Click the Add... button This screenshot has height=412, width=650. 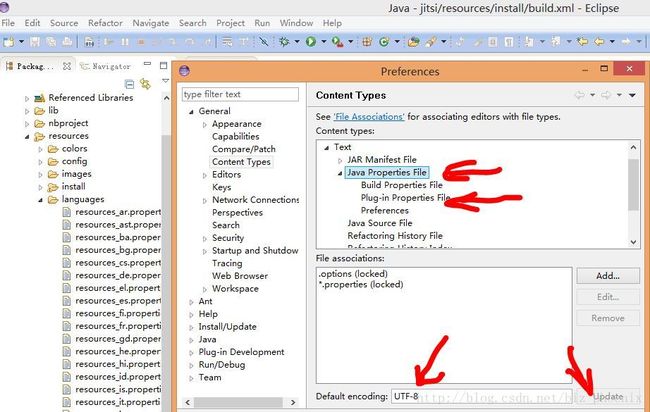tap(608, 276)
